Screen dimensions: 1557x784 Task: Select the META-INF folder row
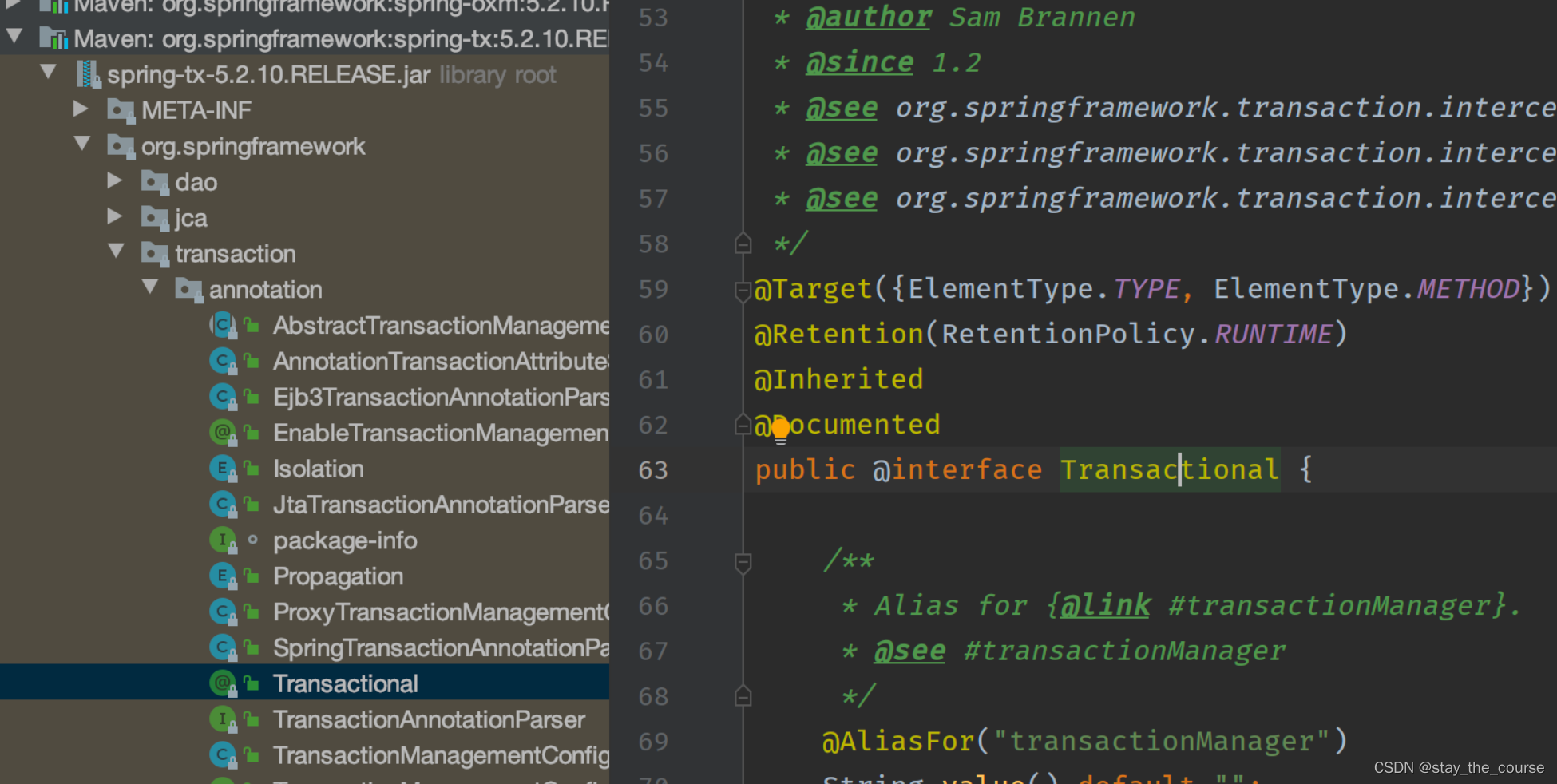click(x=196, y=110)
